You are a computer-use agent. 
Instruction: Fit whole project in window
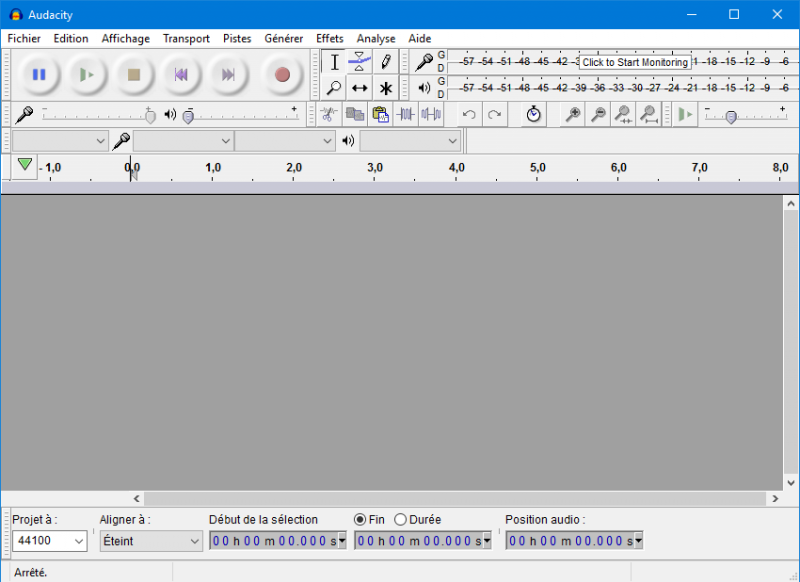coord(649,114)
